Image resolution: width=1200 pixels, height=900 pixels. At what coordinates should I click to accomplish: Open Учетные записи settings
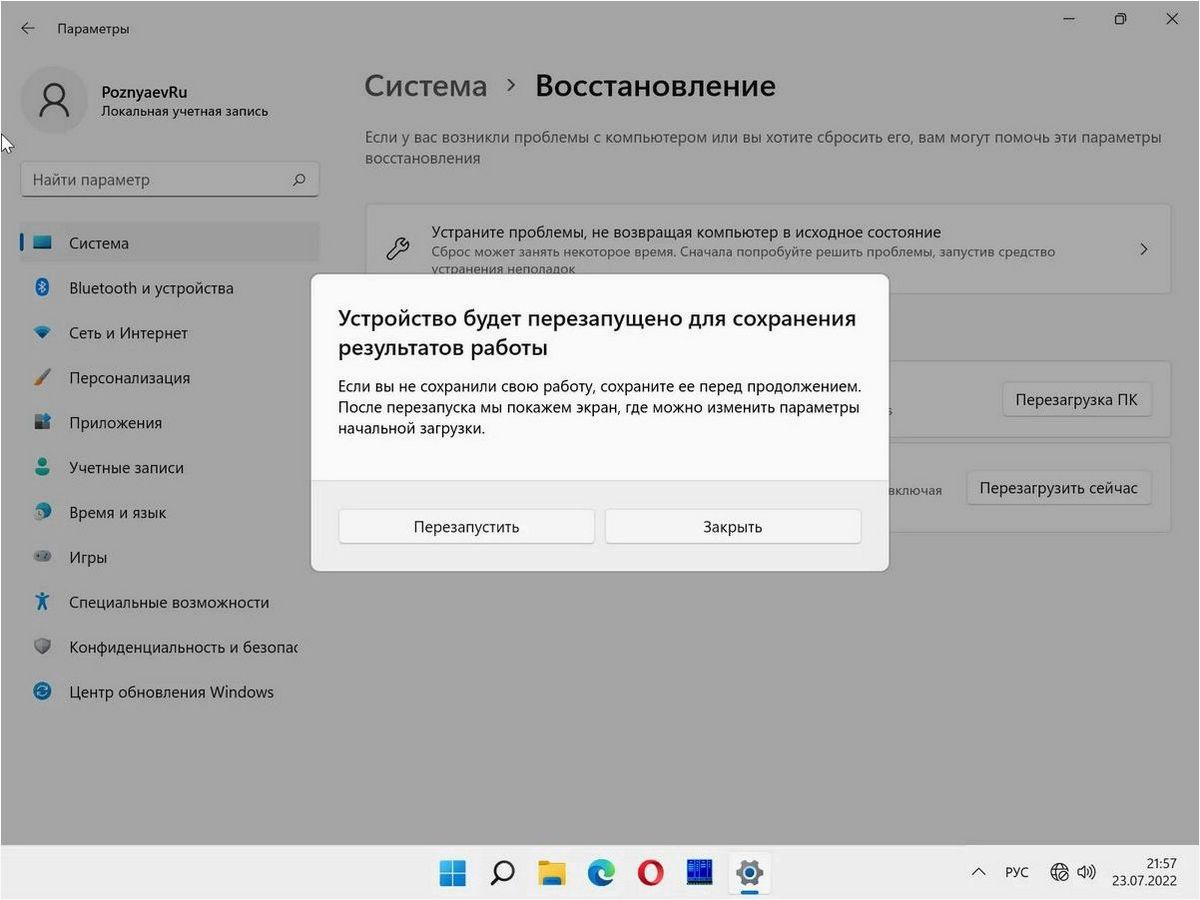[x=169, y=467]
